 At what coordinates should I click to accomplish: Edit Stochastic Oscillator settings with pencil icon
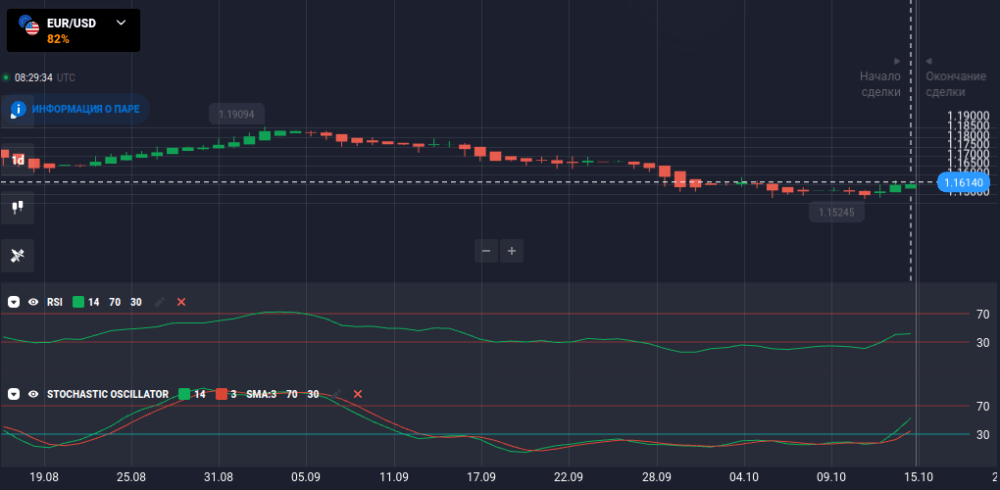pyautogui.click(x=337, y=395)
